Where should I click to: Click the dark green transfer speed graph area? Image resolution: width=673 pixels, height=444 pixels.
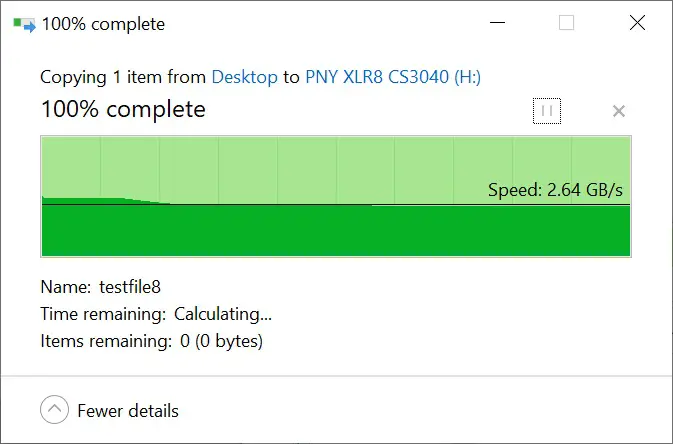(336, 231)
